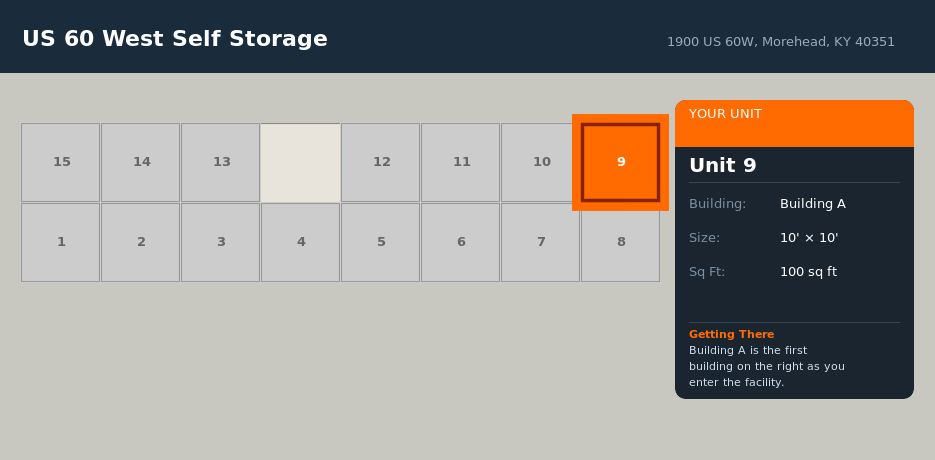
Task: Select the highlighted orange unit 9
Action: click(620, 162)
